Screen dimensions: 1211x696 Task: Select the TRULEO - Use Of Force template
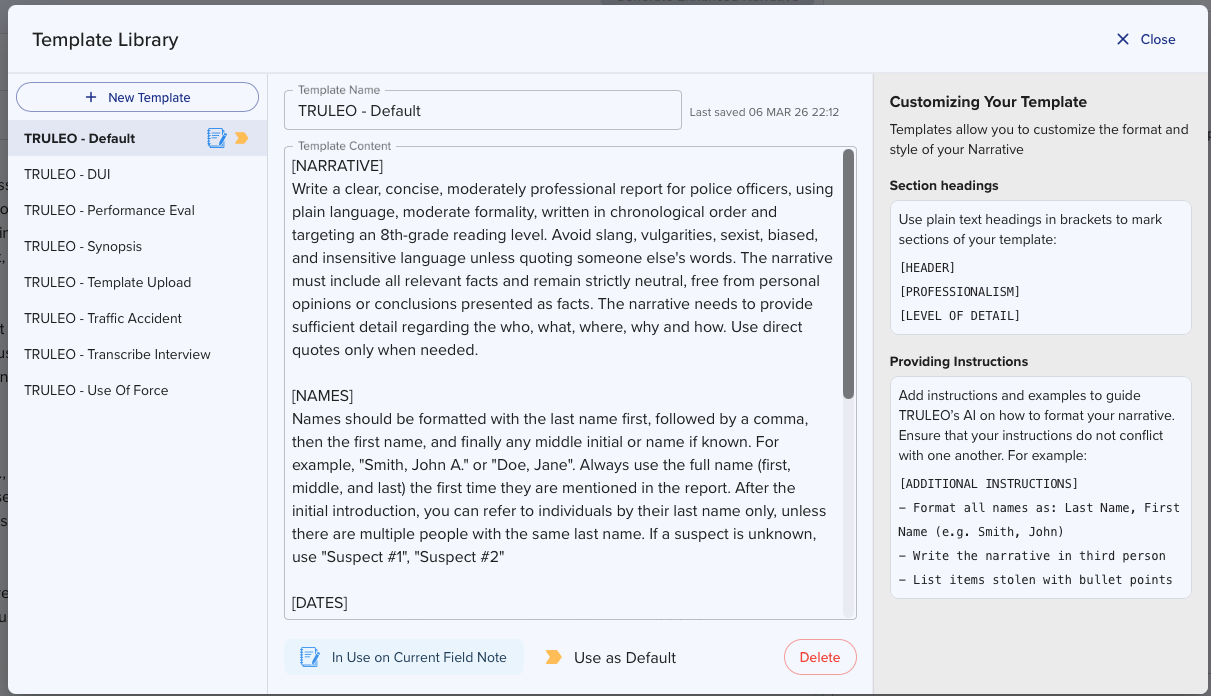(96, 390)
